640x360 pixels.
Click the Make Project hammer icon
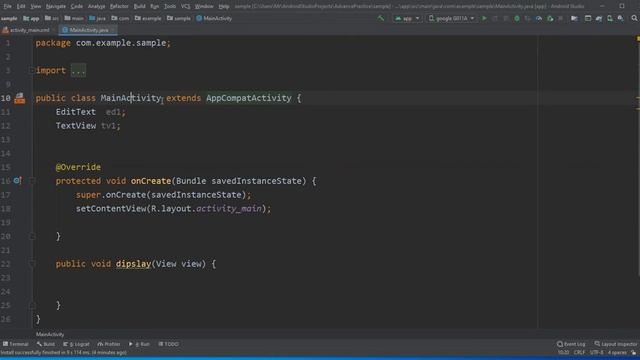pyautogui.click(x=380, y=18)
